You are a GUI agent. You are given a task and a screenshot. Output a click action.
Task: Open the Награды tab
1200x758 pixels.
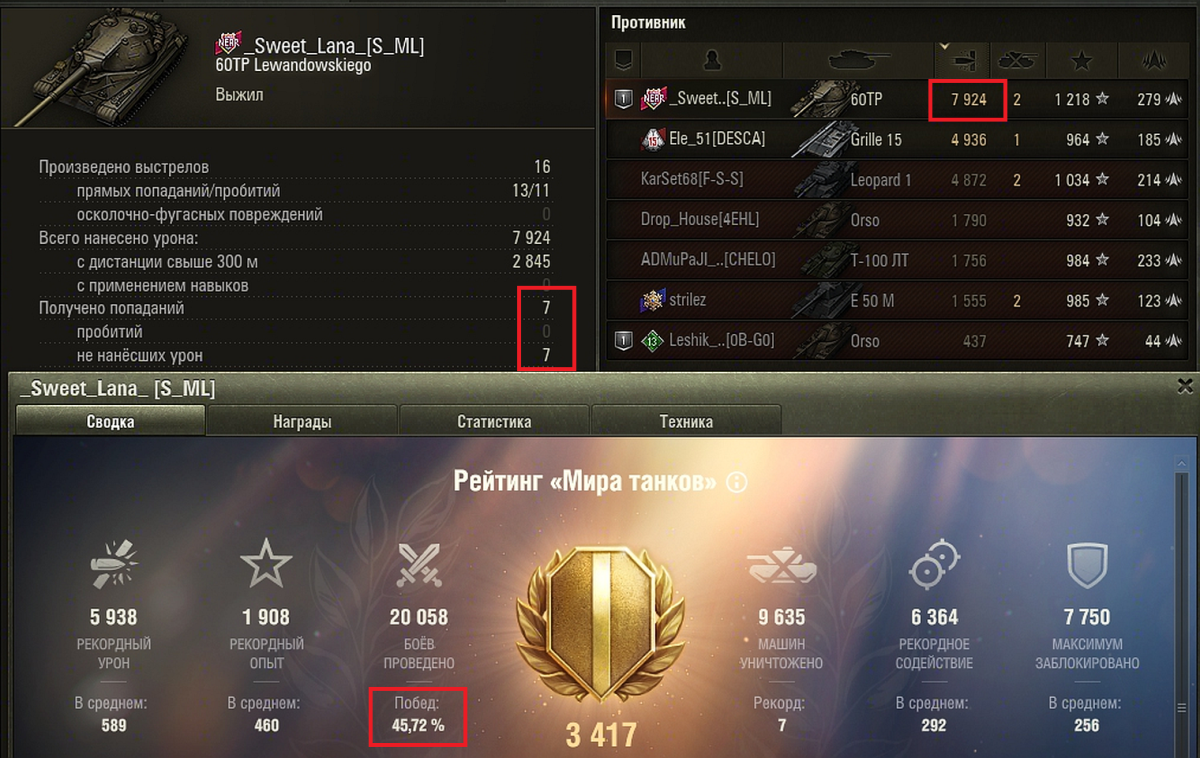(x=302, y=421)
